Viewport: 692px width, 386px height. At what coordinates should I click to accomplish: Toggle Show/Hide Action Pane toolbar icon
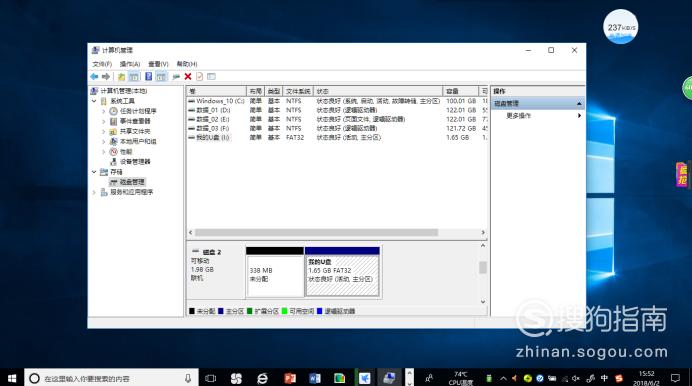coord(162,77)
